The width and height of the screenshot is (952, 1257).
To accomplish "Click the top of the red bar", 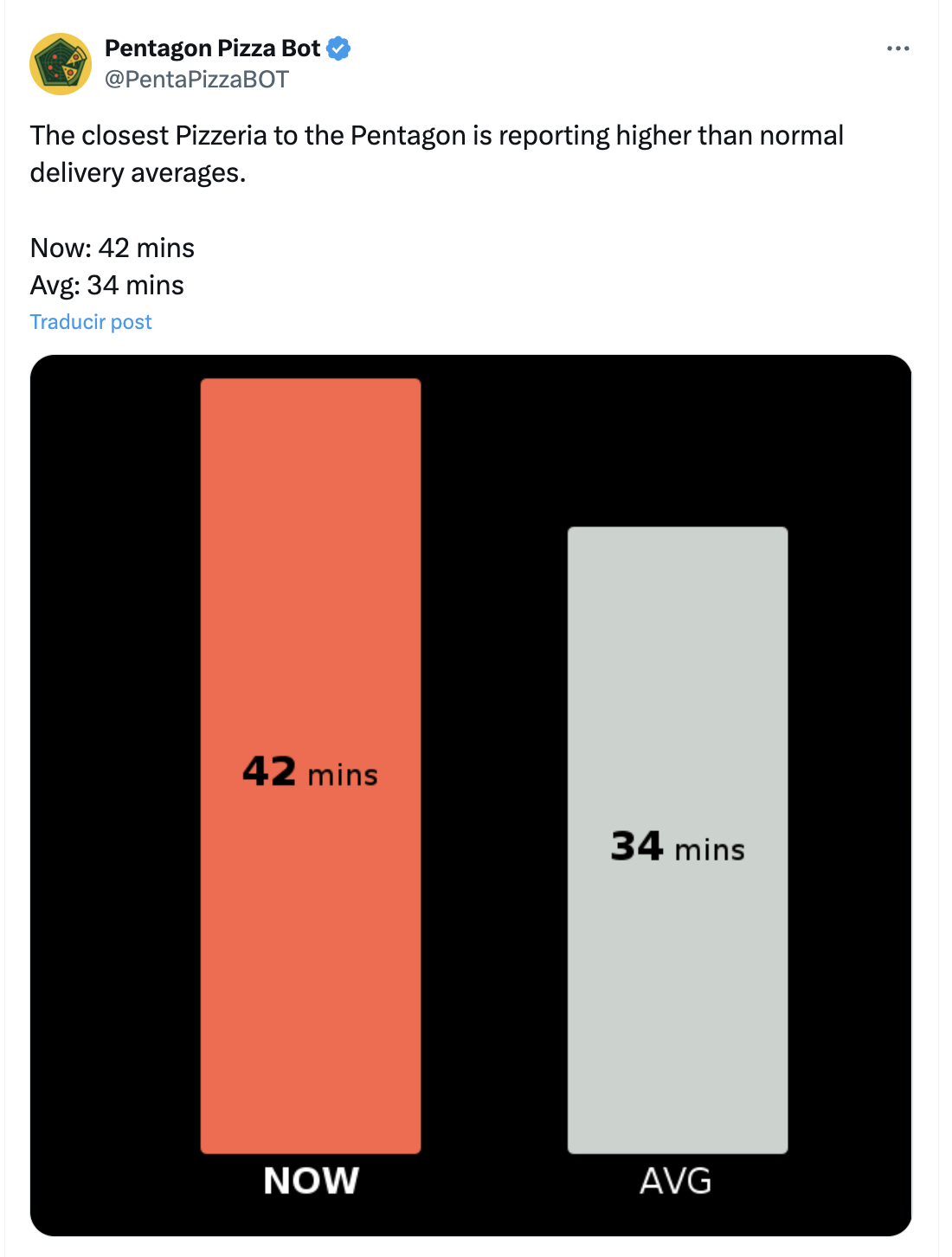I will coord(311,383).
